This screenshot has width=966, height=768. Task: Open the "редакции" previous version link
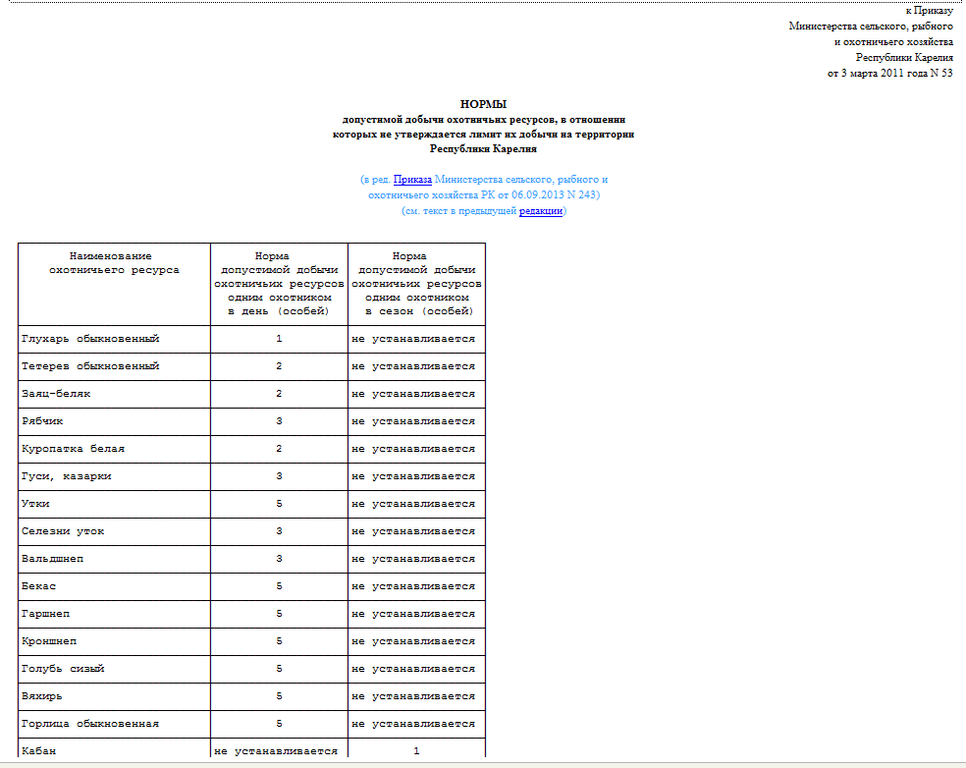tap(541, 212)
